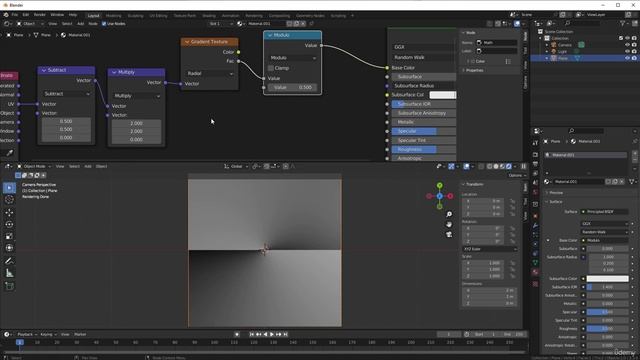Toggle the Use Nodes checkbox
The width and height of the screenshot is (640, 360).
[104, 24]
